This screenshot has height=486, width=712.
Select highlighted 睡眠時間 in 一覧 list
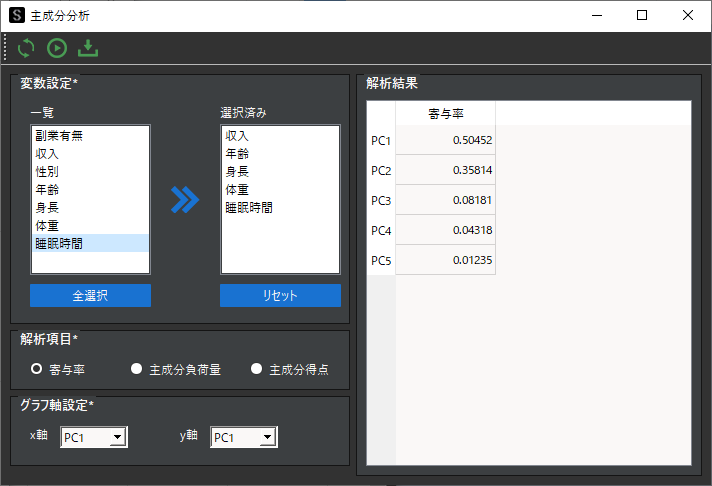[x=90, y=243]
